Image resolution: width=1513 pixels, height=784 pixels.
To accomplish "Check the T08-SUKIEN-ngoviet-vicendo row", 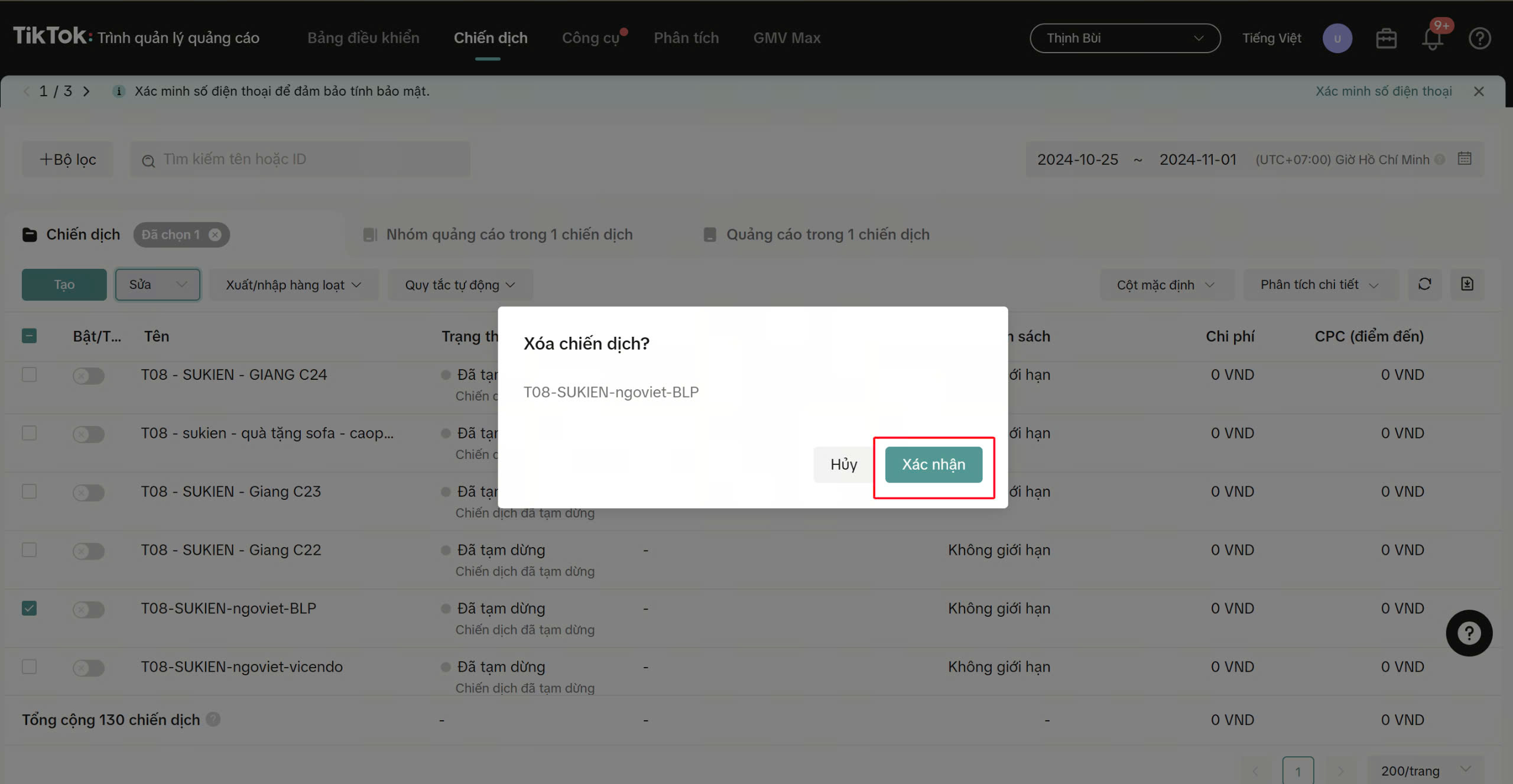I will pyautogui.click(x=29, y=666).
